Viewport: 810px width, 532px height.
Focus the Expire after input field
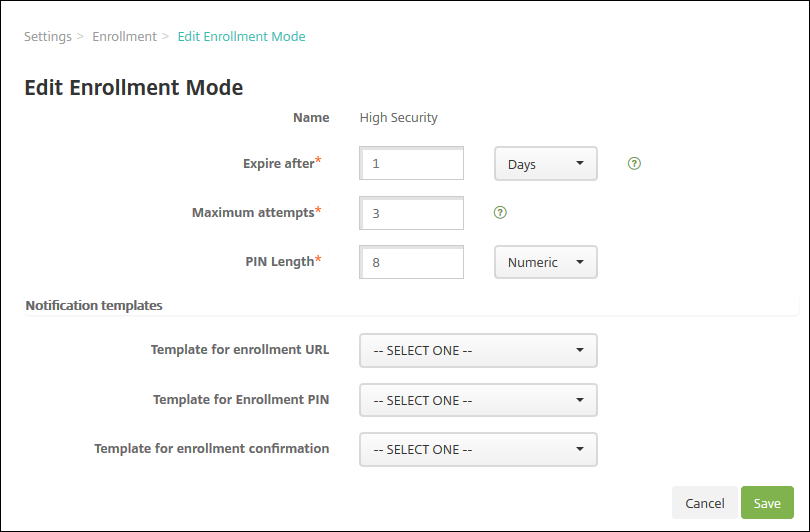coord(412,164)
